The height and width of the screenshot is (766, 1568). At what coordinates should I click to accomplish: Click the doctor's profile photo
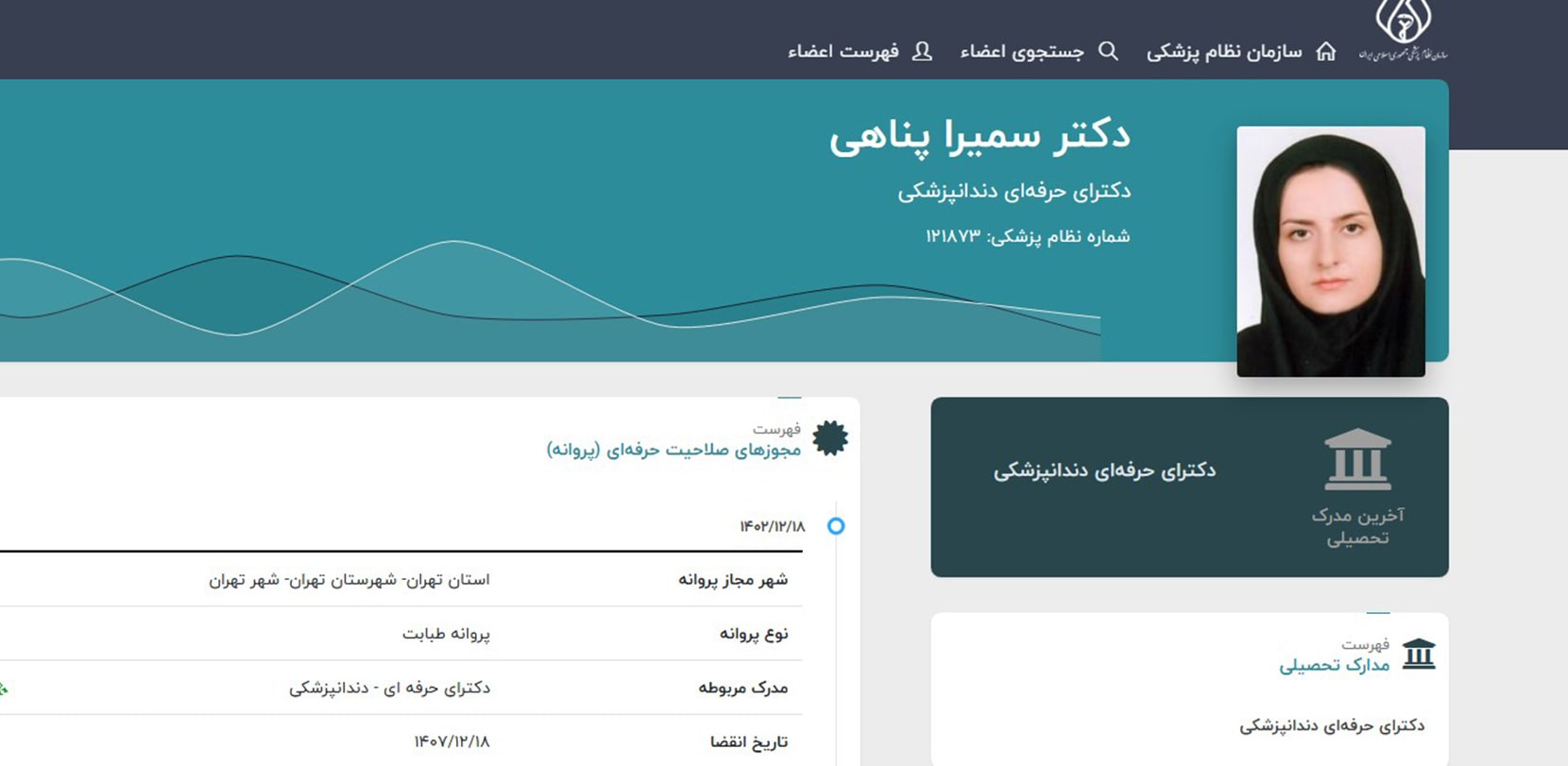1330,251
